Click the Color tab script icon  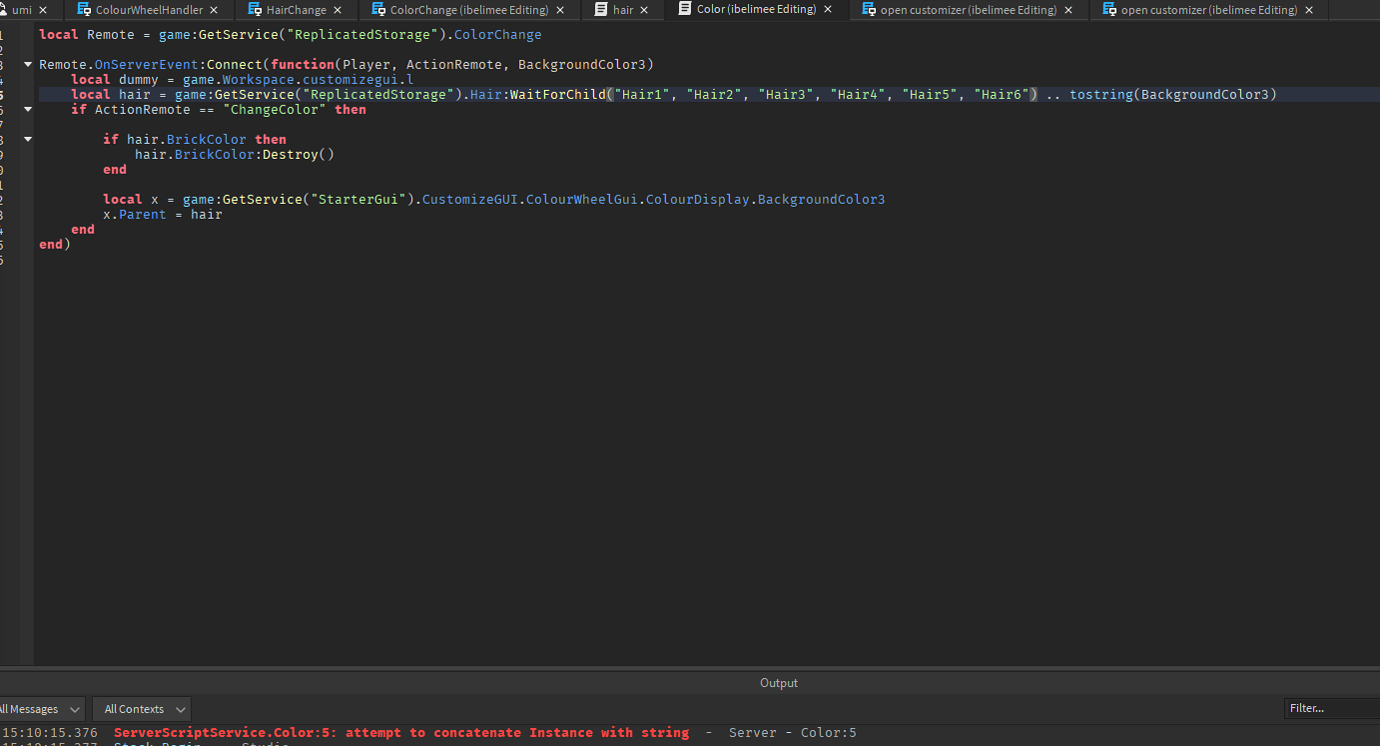[685, 10]
